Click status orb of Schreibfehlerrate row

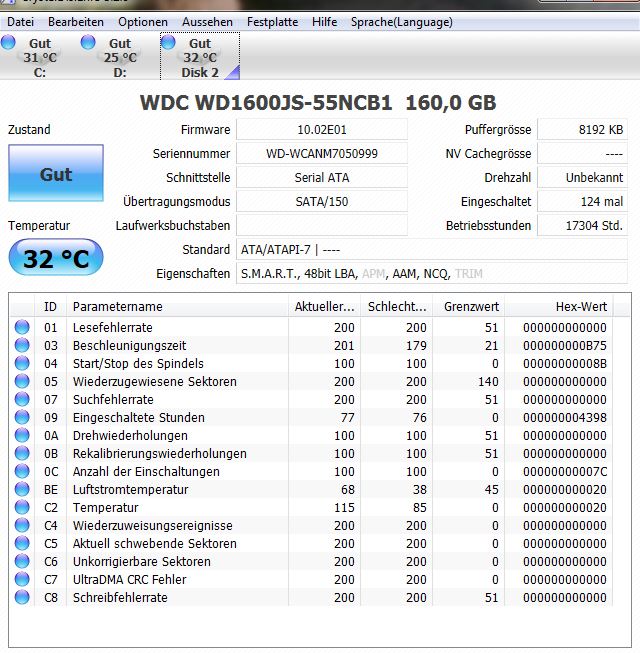click(22, 597)
